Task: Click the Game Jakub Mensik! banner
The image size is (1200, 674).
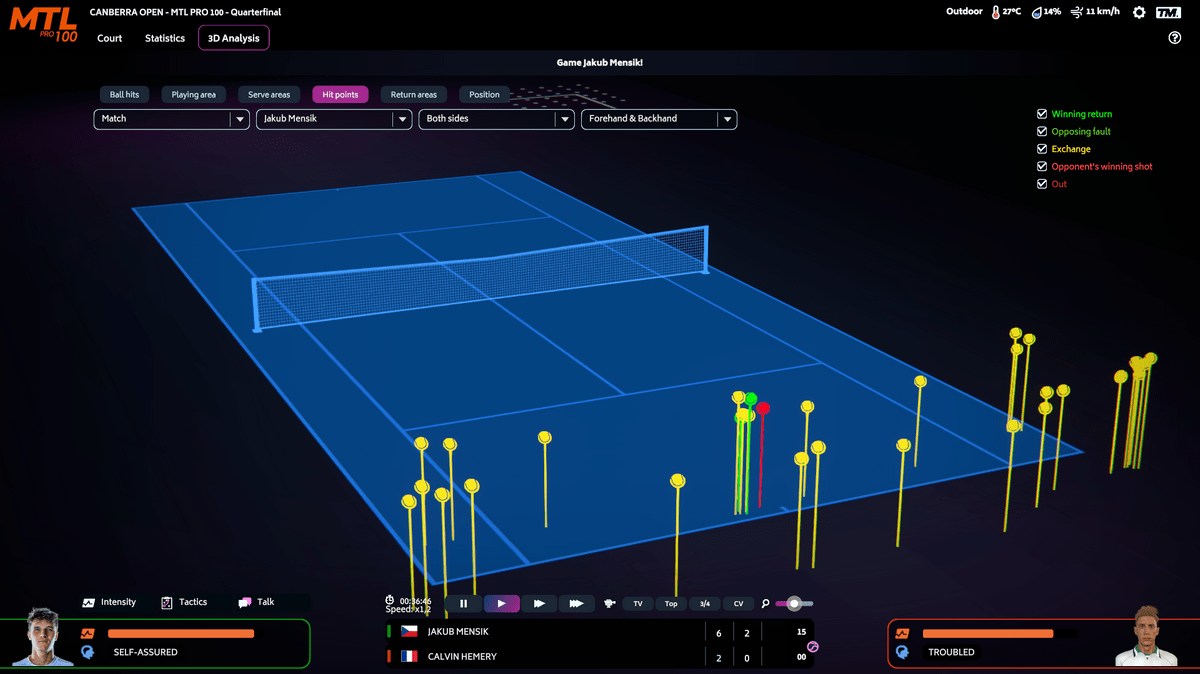Action: pos(600,63)
